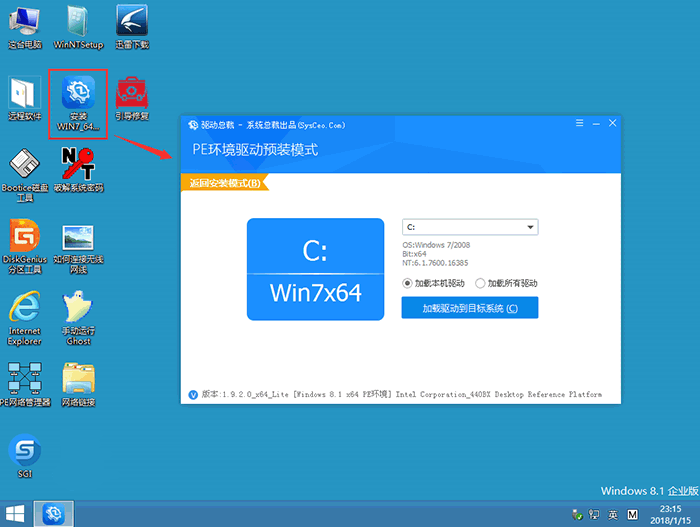The width and height of the screenshot is (700, 527).
Task: Select 加载所有驱动 radio option
Action: tap(480, 283)
